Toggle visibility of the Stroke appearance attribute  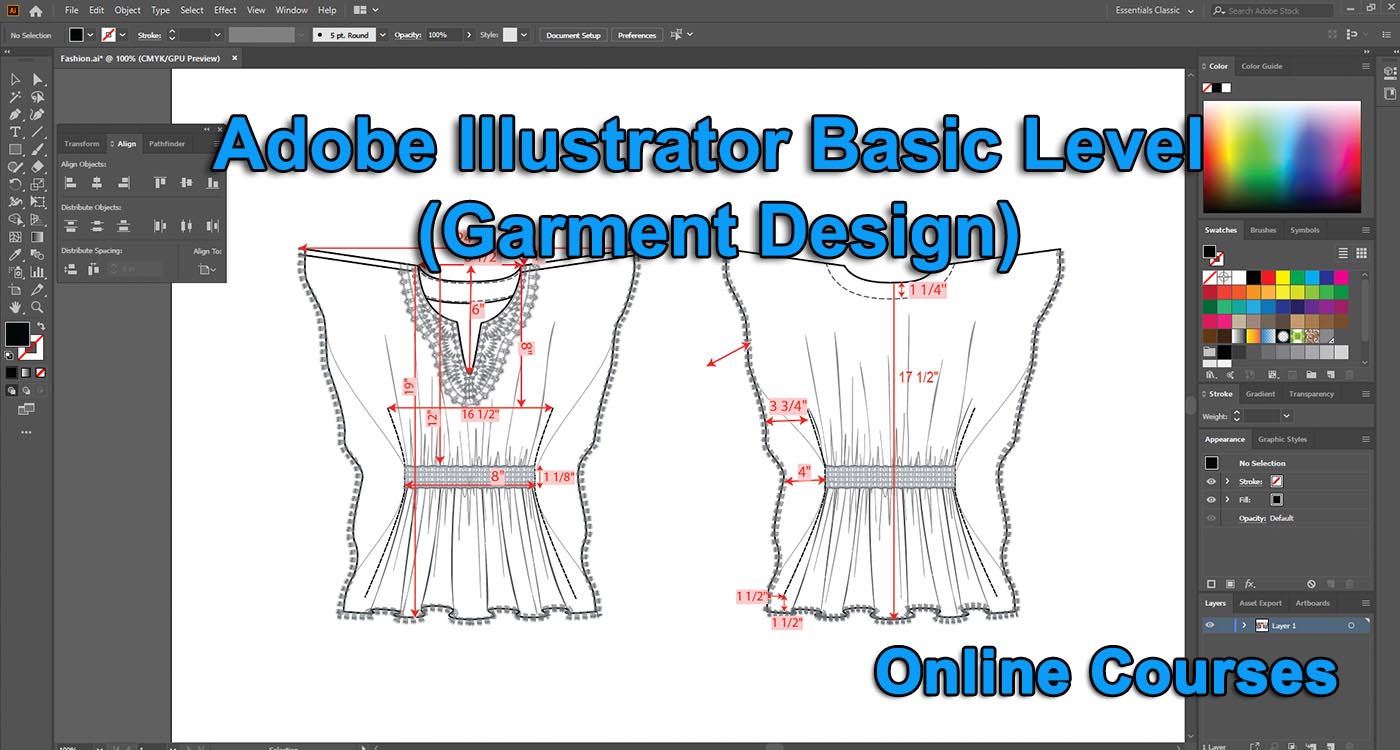pos(1211,481)
